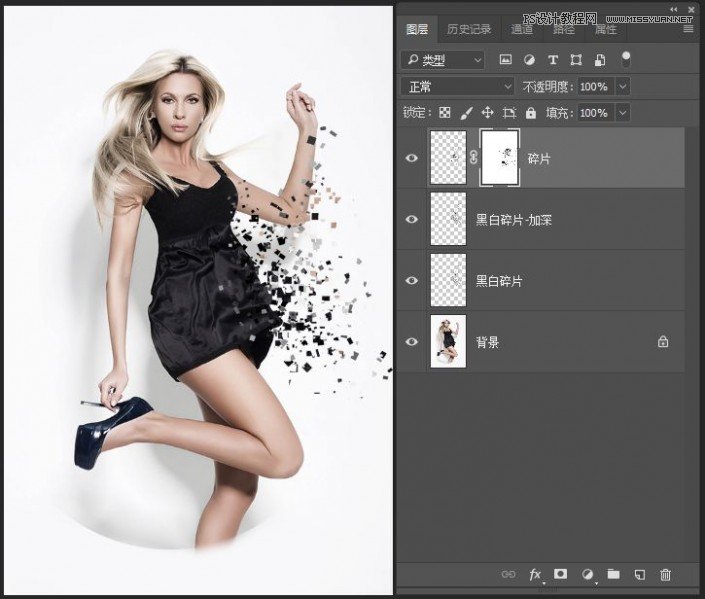Filter layers by text type icon
This screenshot has width=705, height=599.
(553, 60)
